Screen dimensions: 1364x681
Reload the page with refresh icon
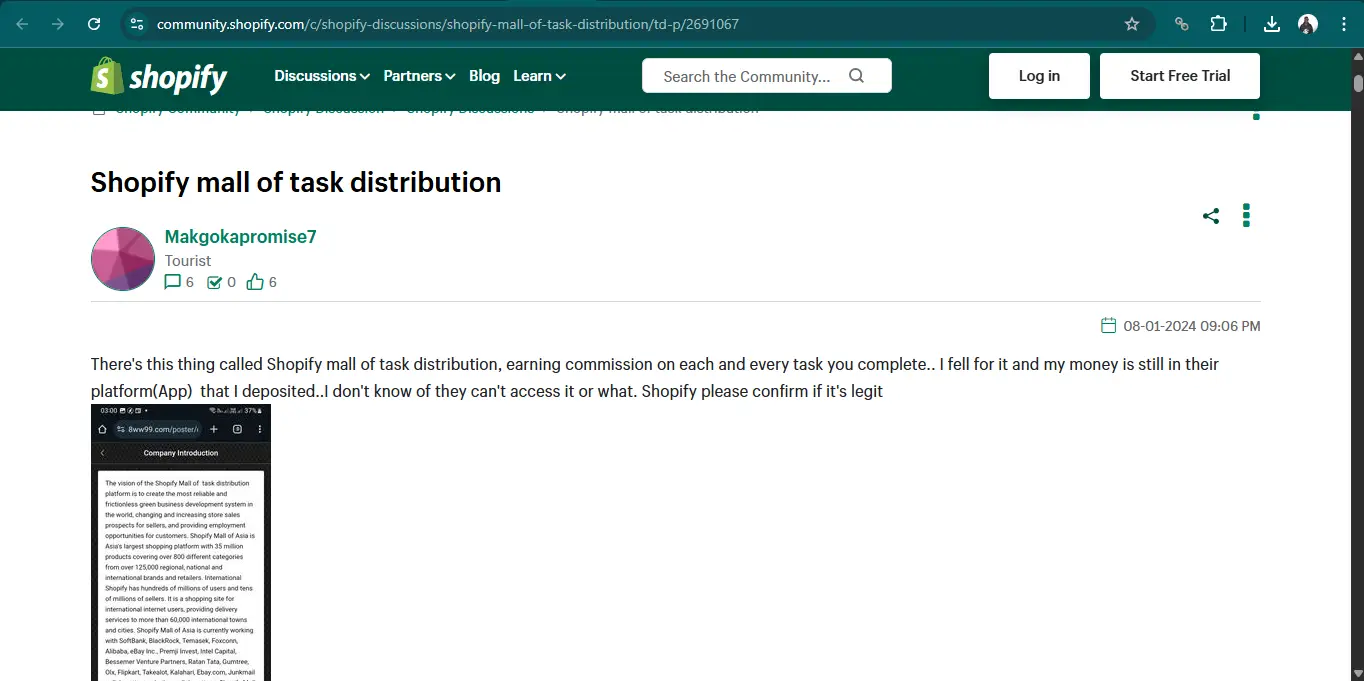(94, 24)
